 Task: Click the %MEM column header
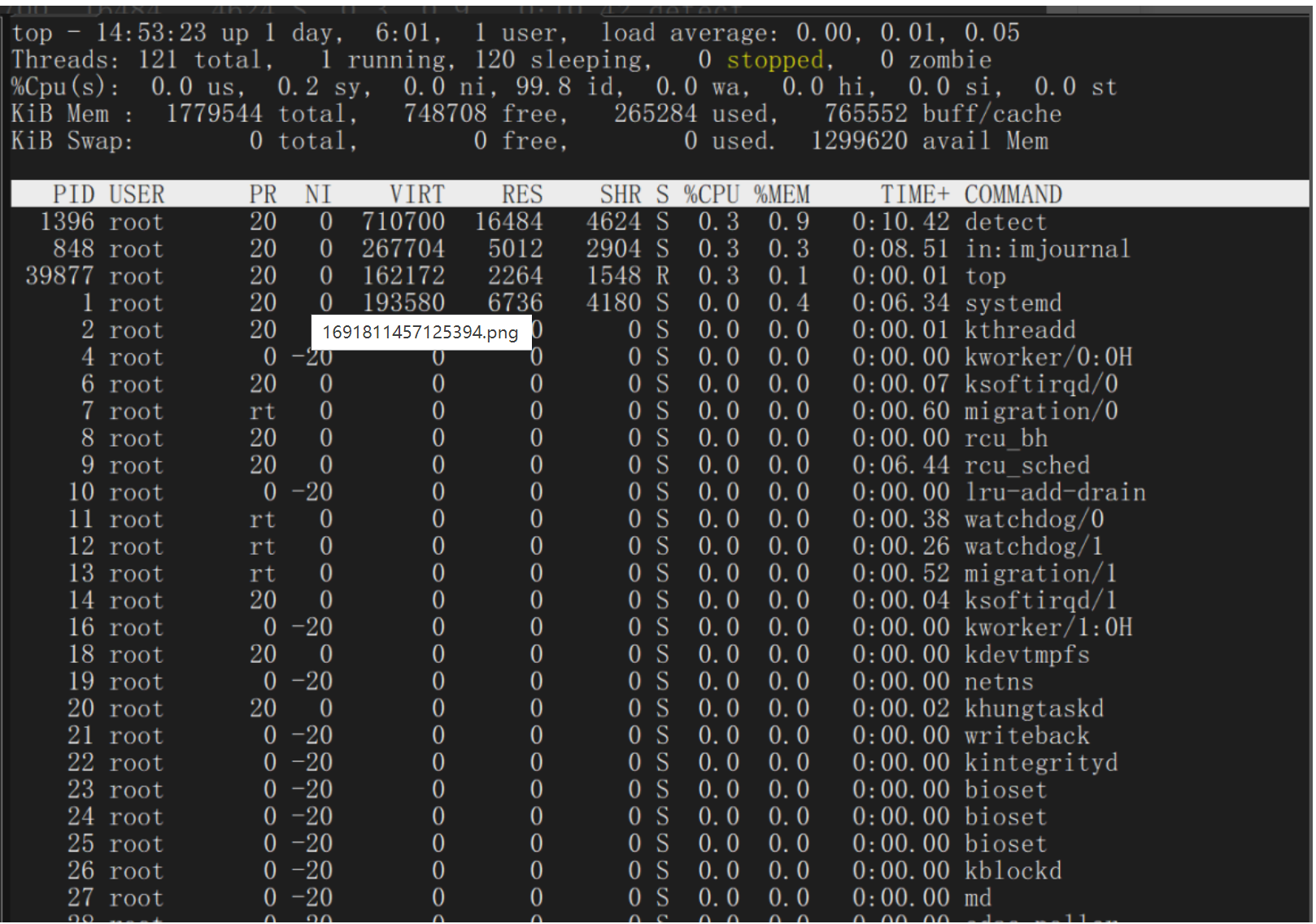781,194
